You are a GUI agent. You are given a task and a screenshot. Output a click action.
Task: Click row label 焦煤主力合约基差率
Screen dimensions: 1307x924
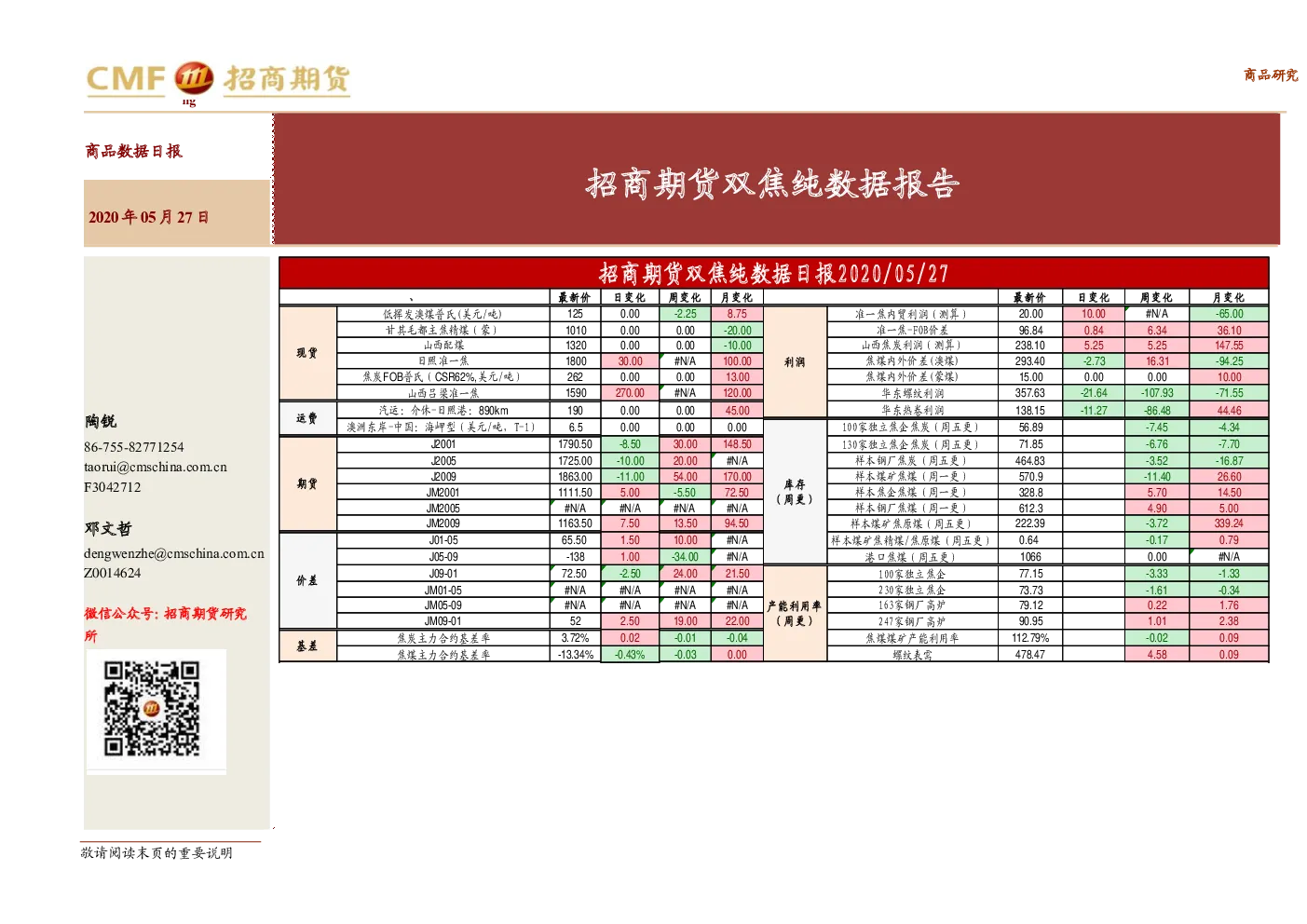point(442,654)
